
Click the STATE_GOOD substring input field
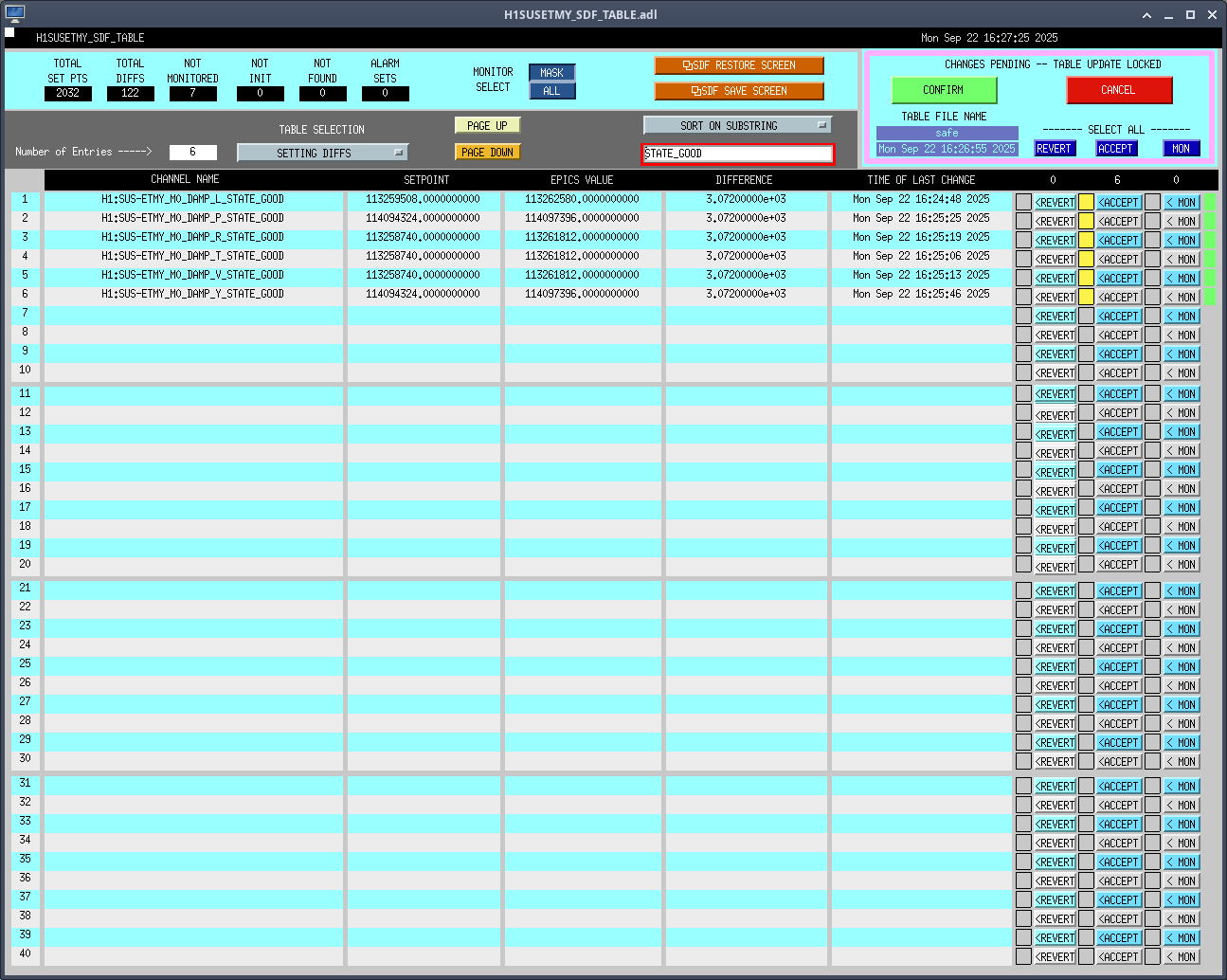[x=737, y=154]
